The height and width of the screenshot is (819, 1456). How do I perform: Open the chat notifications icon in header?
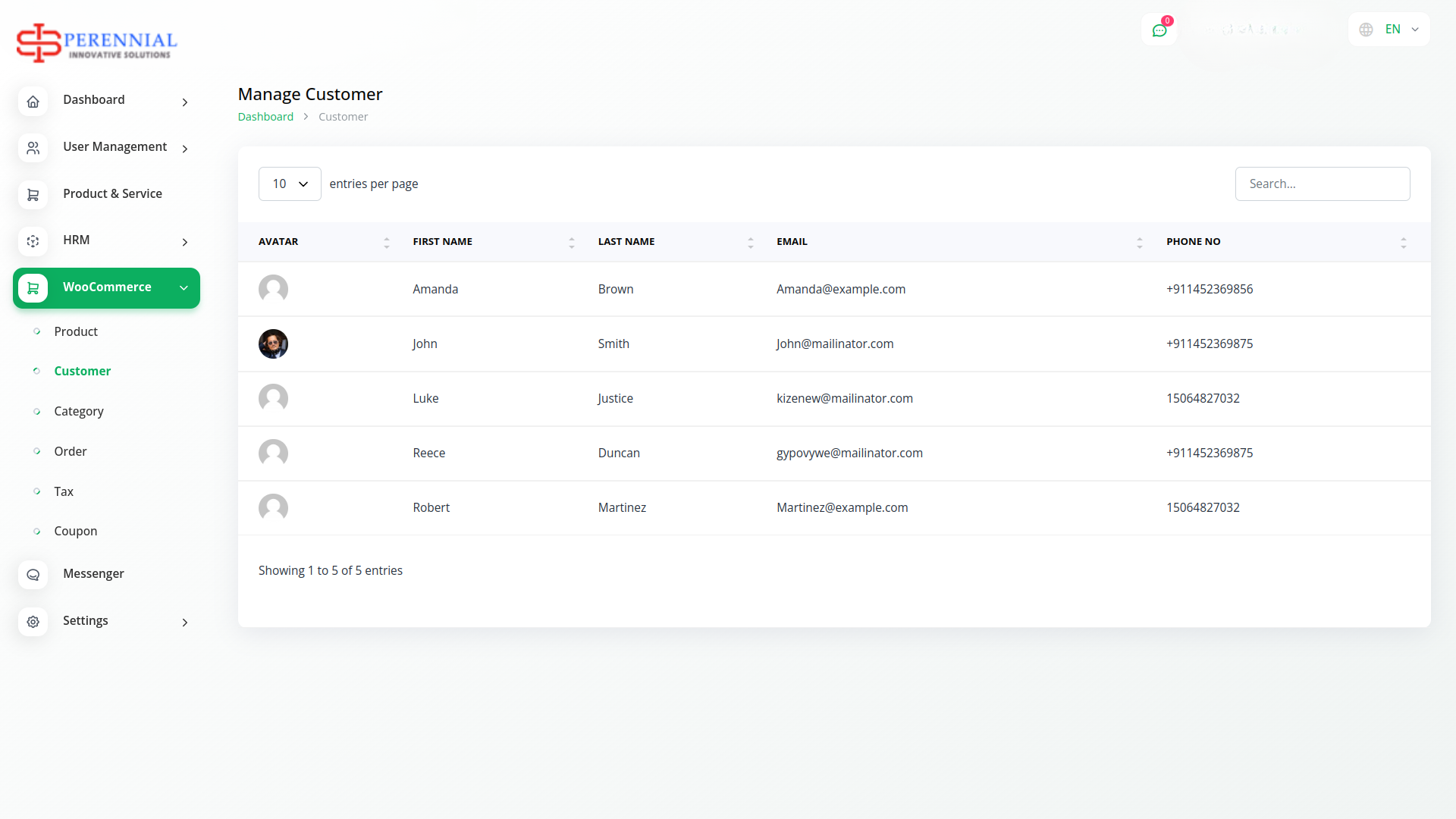tap(1159, 30)
